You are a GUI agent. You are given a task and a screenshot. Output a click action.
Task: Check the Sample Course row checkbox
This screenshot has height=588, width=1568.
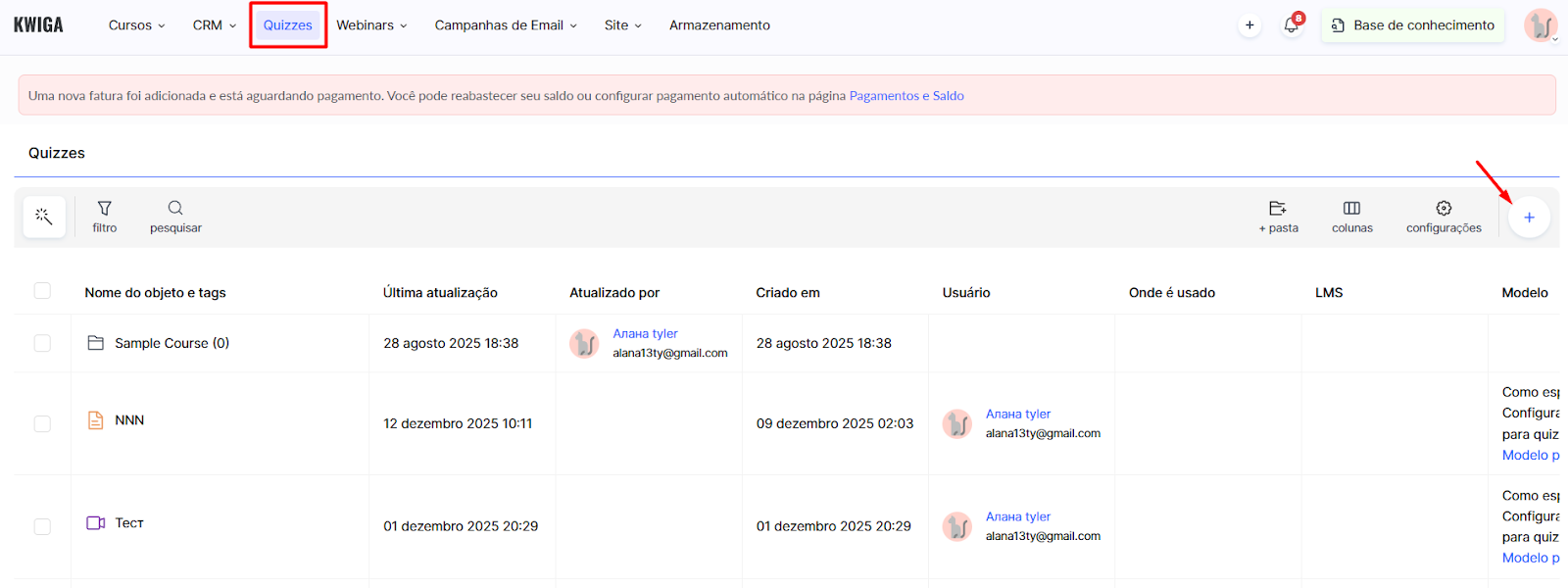(x=42, y=343)
